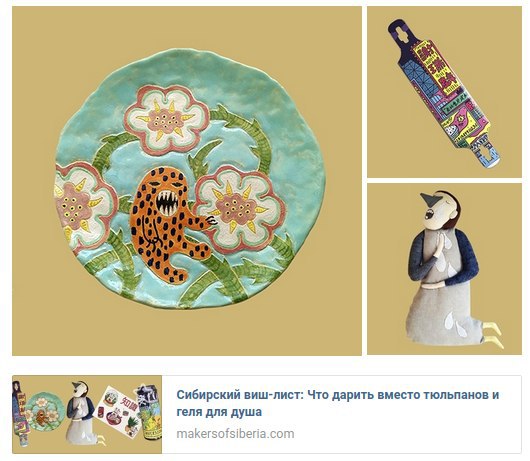Open the large ceramic plate photo

pyautogui.click(x=187, y=181)
